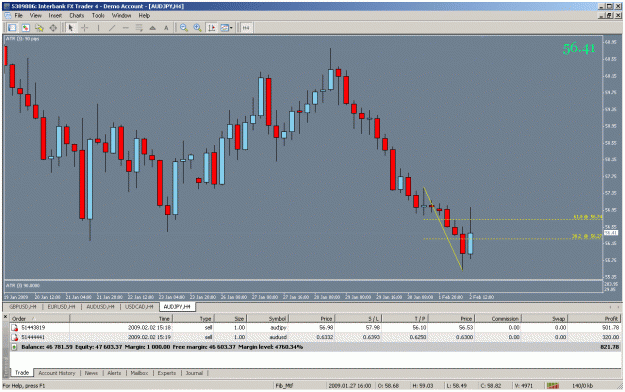This screenshot has height=392, width=625.
Task: Open the Navigator toolbar icon
Action: tap(39, 28)
